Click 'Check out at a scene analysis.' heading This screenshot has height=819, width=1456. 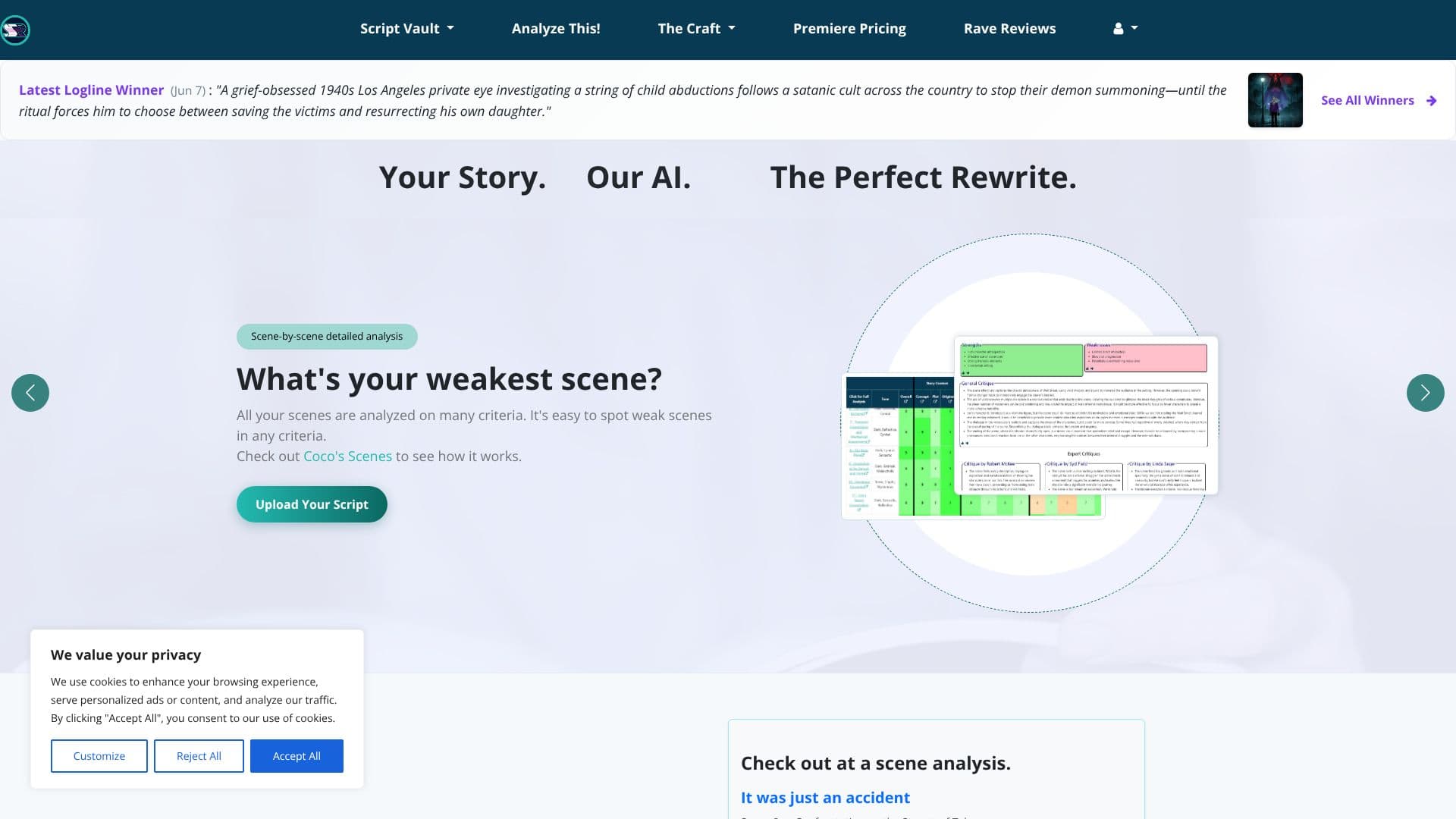[876, 764]
